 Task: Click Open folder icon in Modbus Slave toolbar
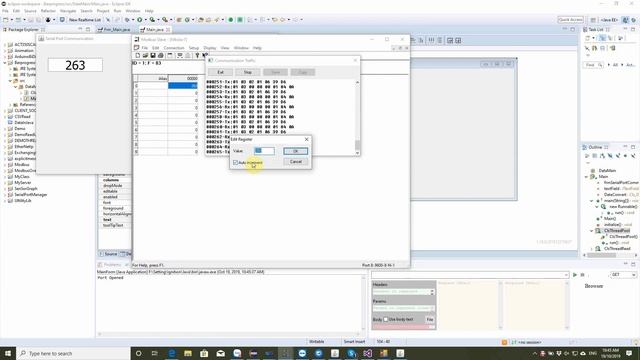pyautogui.click(x=145, y=56)
